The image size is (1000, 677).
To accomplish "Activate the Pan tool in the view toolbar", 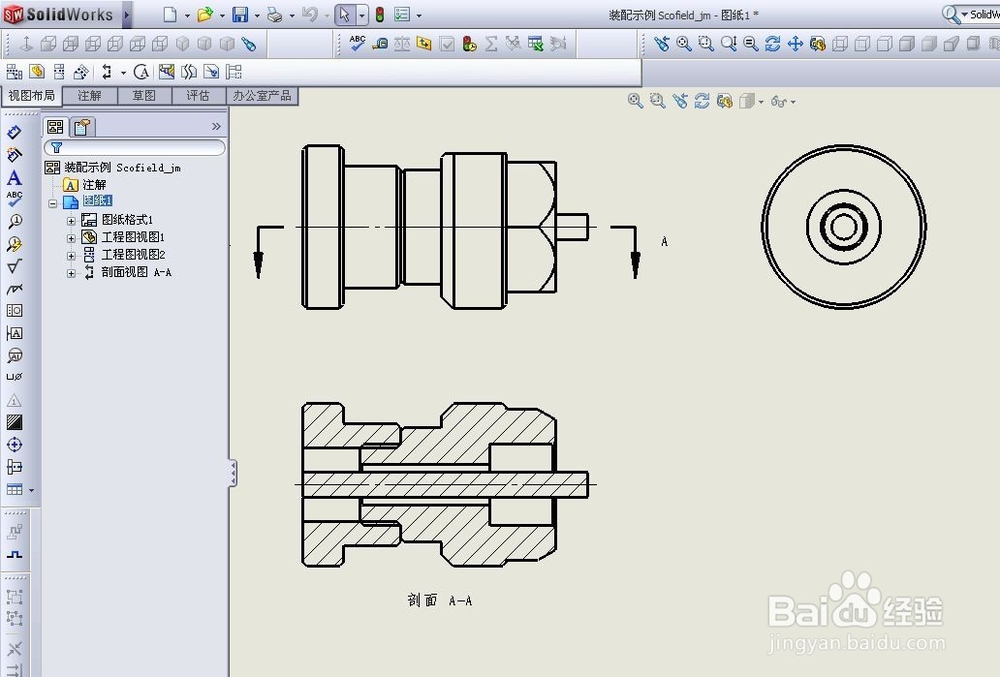I will pyautogui.click(x=793, y=44).
